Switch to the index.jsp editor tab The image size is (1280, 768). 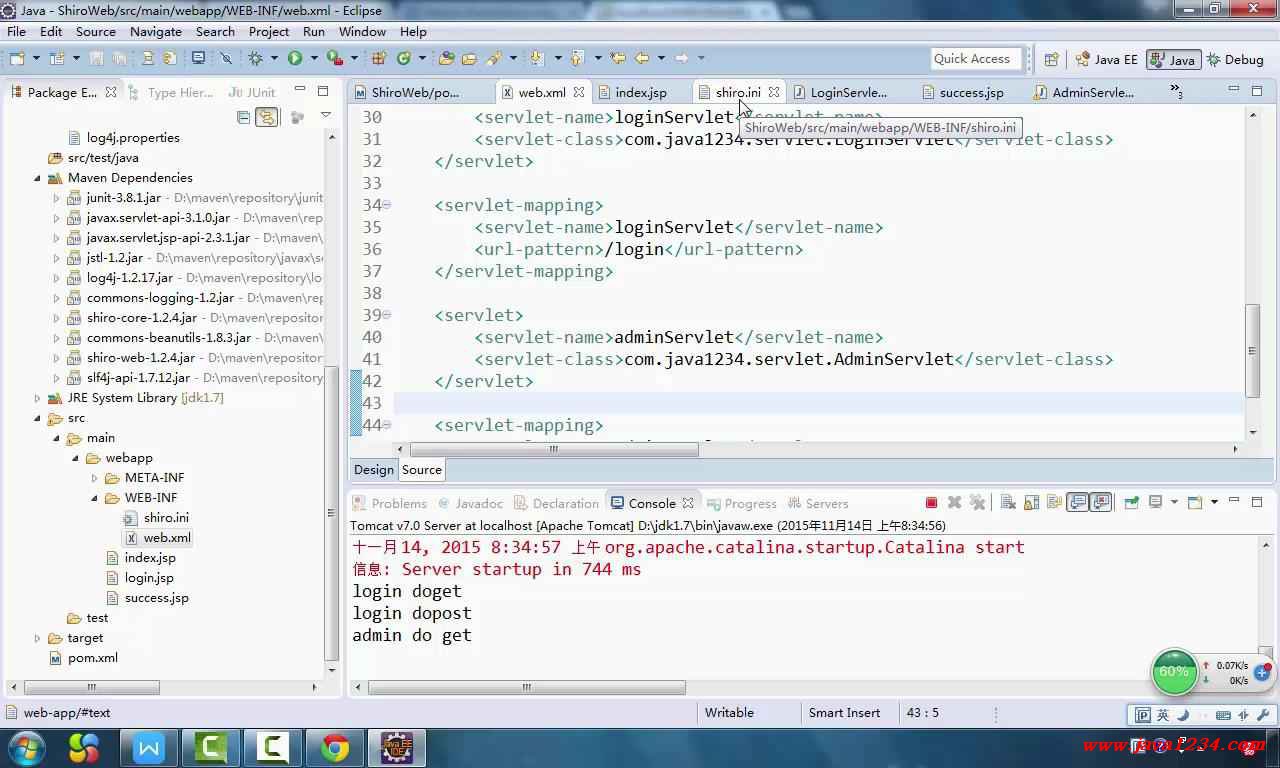pos(640,92)
